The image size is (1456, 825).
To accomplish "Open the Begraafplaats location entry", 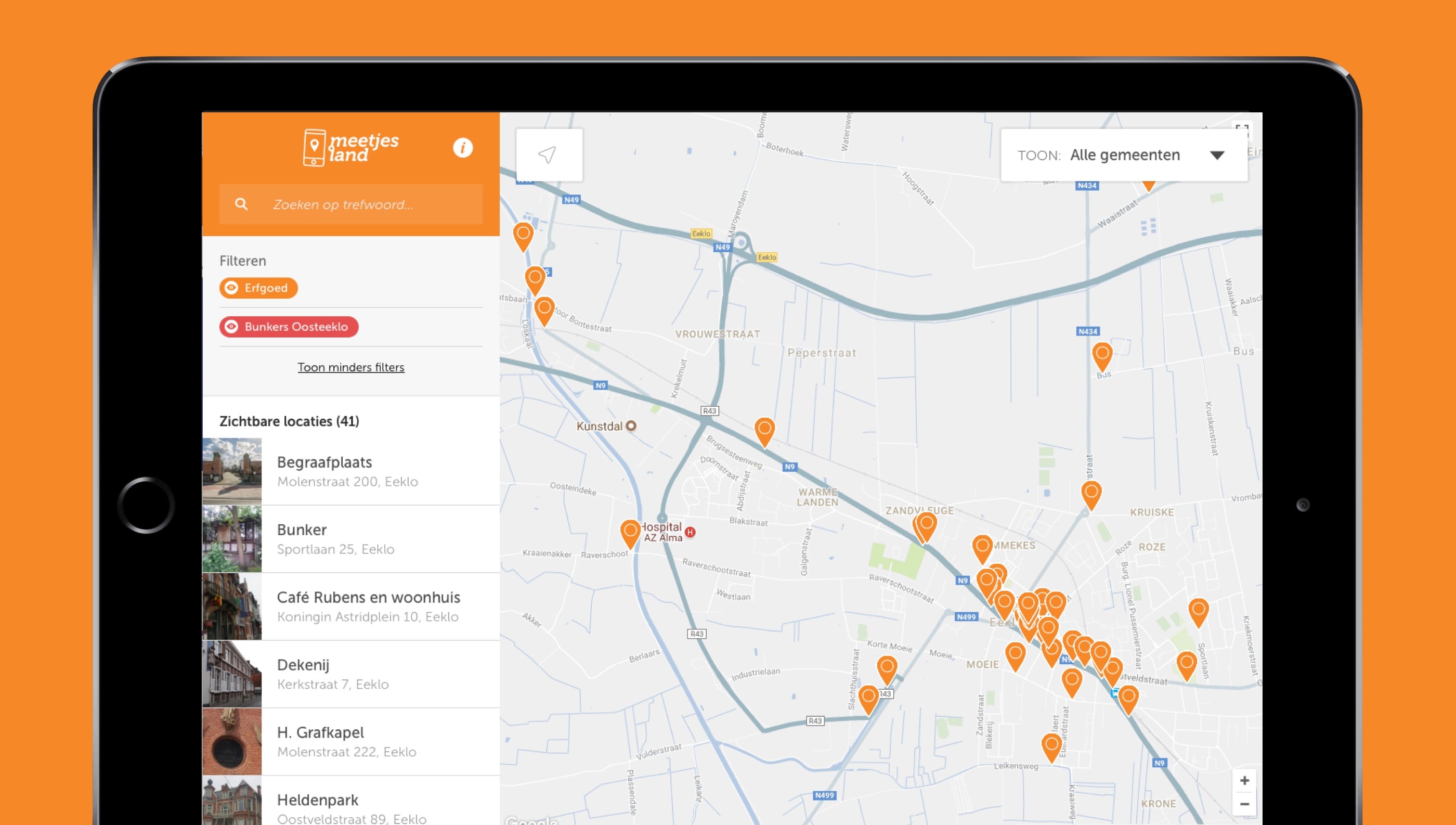I will click(351, 471).
